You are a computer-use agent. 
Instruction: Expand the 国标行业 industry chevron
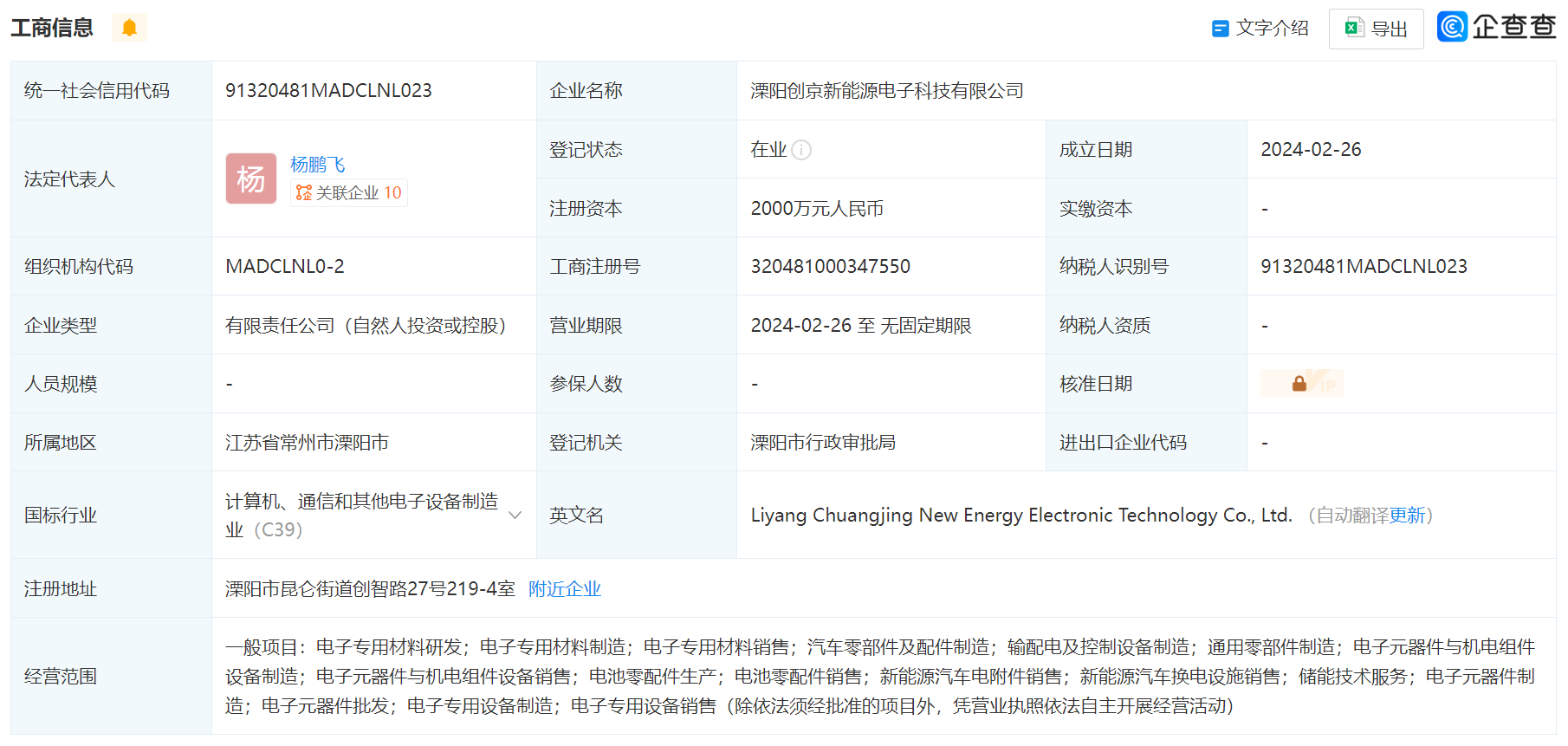click(515, 515)
